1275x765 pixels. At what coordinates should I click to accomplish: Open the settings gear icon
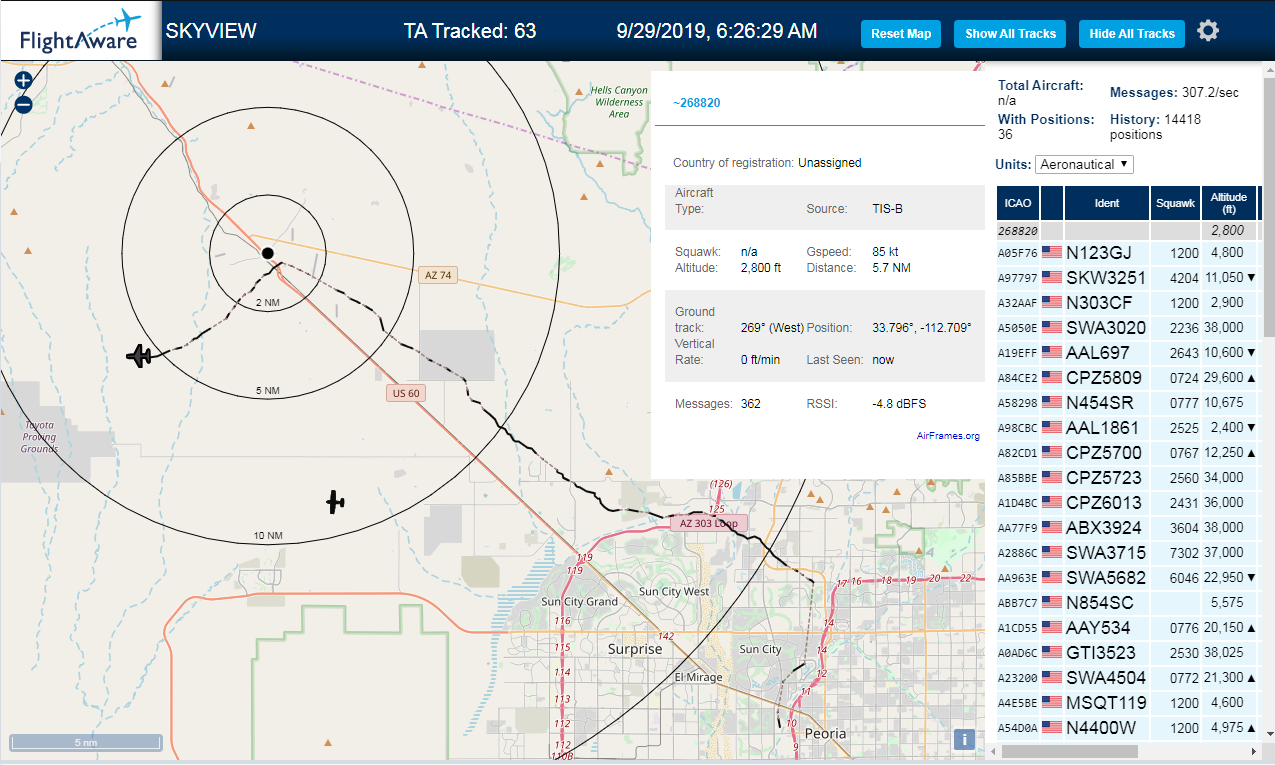(x=1208, y=31)
